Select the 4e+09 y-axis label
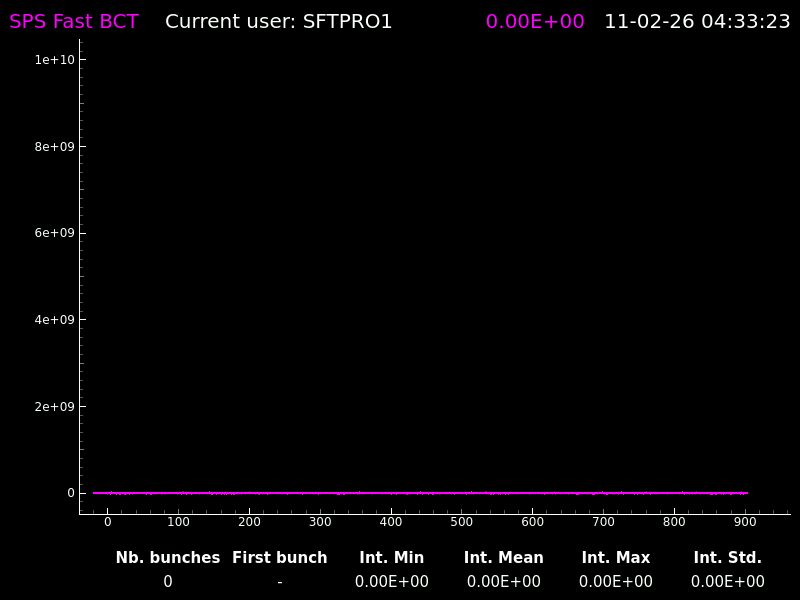The width and height of the screenshot is (800, 600). pos(48,320)
